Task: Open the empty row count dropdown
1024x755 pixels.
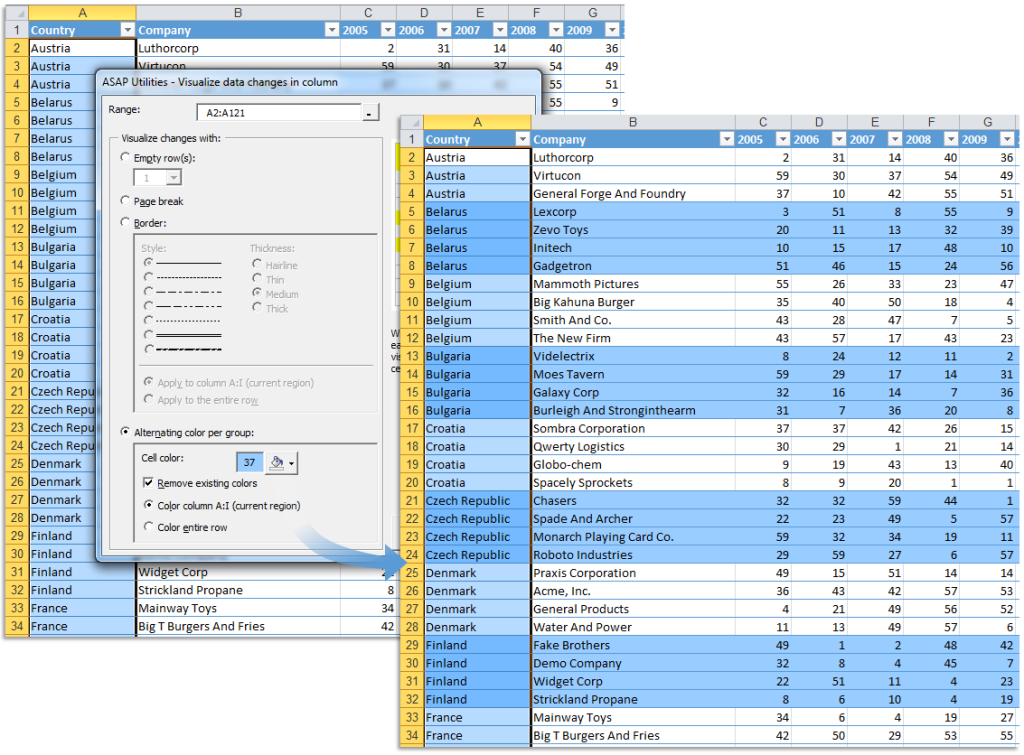Action: [x=175, y=176]
